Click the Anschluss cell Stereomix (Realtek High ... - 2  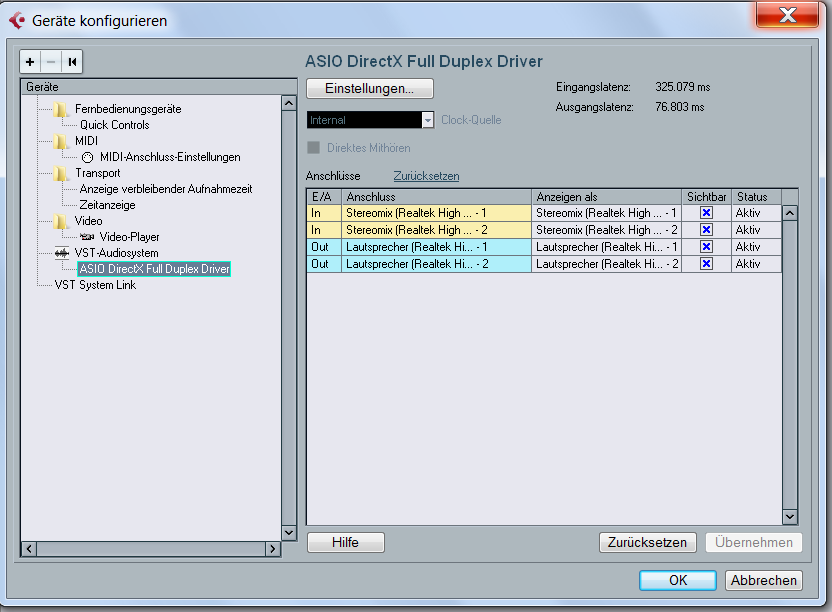click(x=437, y=230)
